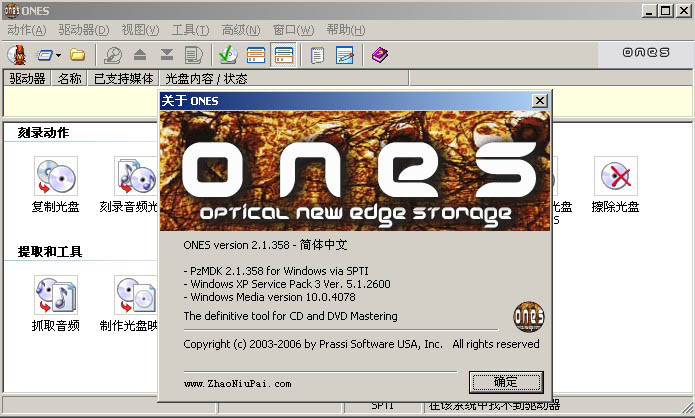Open the 高级(N) menu

[241, 30]
